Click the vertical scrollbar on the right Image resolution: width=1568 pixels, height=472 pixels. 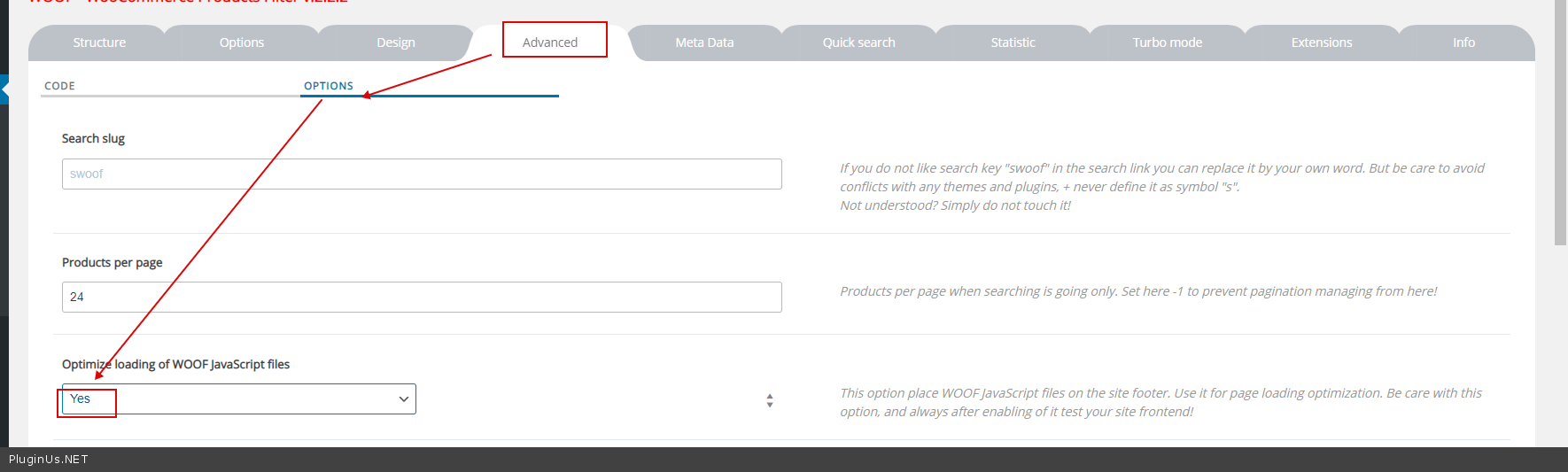(1560, 124)
